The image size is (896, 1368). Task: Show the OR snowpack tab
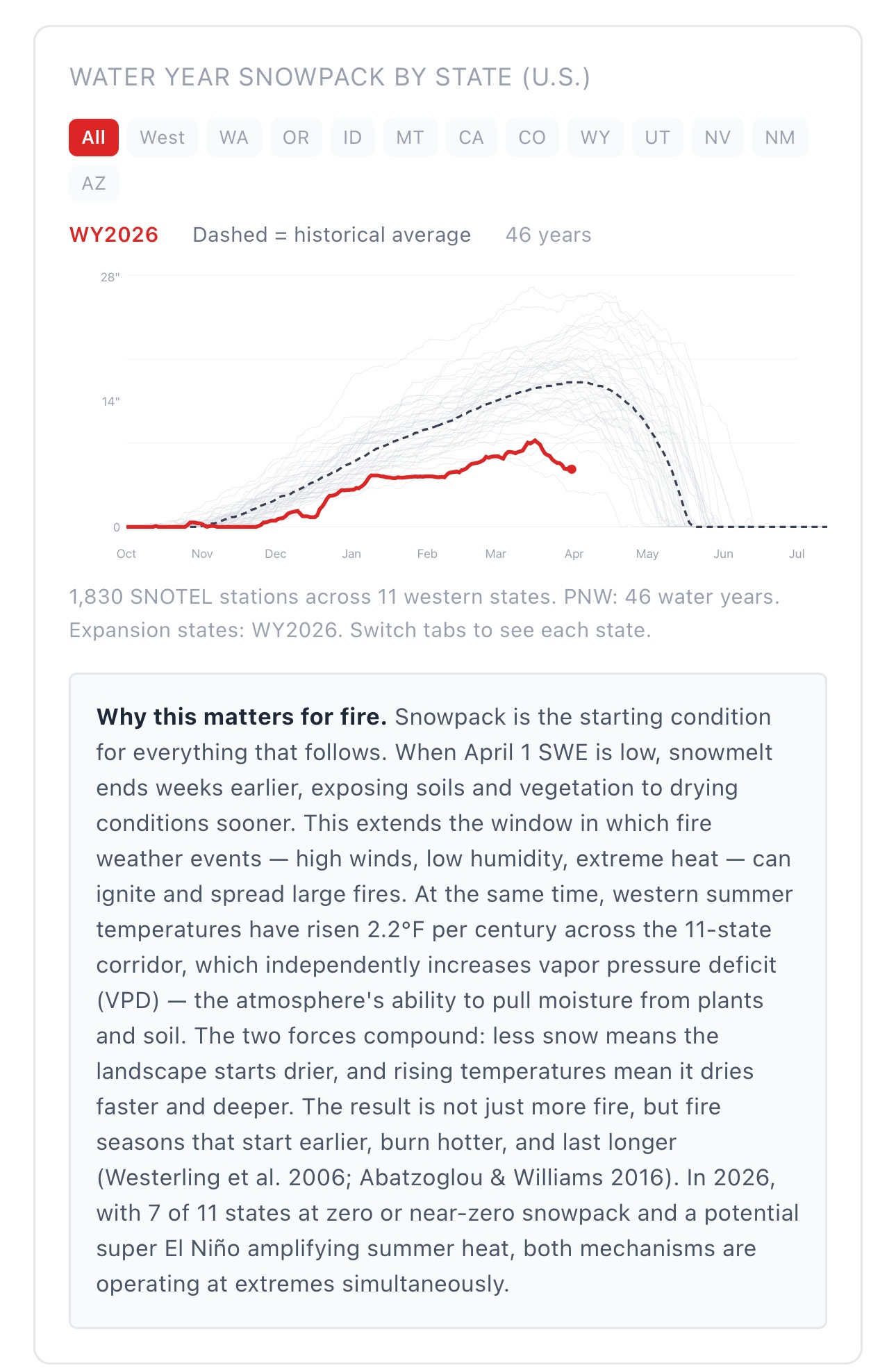point(296,138)
